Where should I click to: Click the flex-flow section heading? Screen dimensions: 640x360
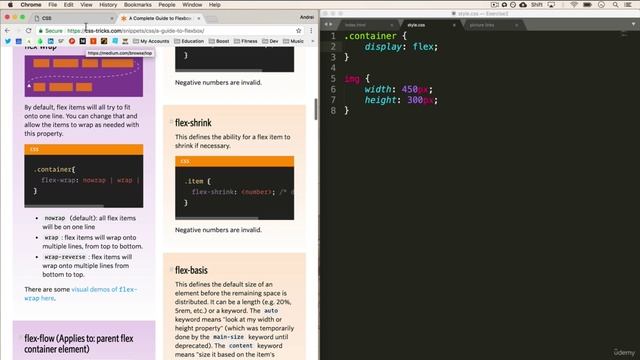tap(79, 343)
